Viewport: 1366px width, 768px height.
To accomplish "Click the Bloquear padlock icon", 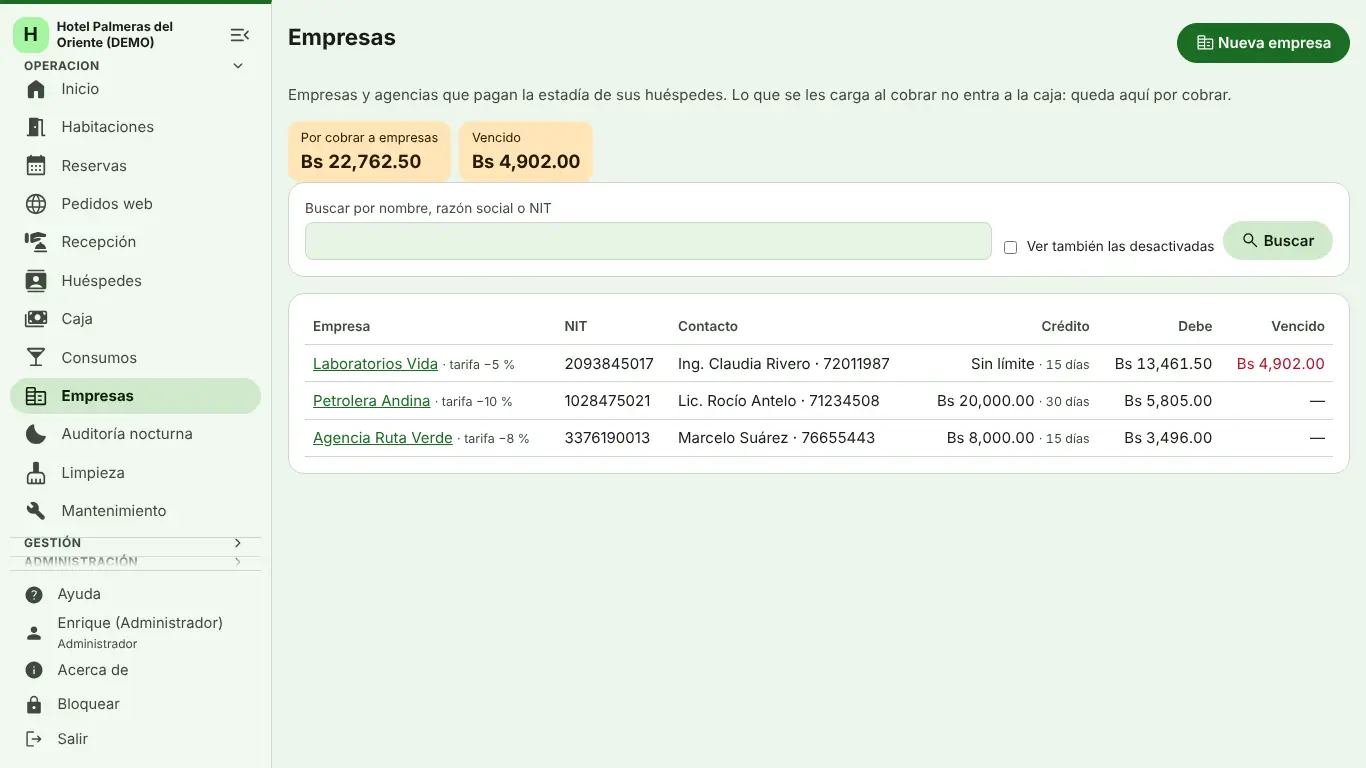I will [34, 704].
